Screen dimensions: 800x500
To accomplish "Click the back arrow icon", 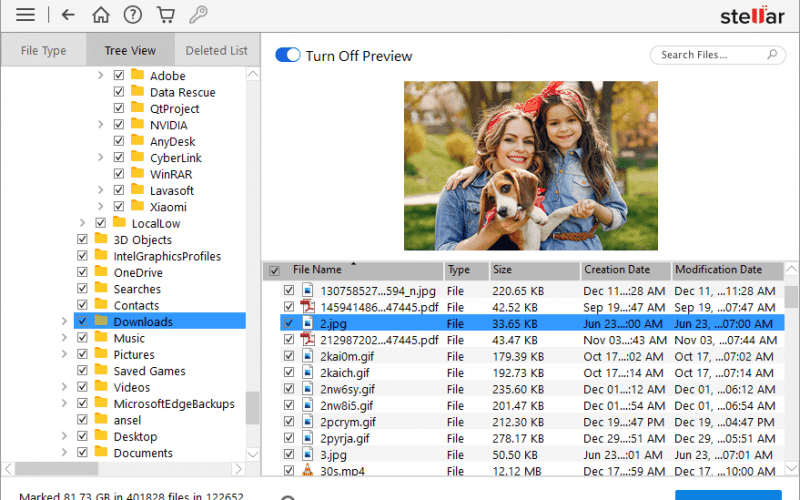I will [x=68, y=15].
